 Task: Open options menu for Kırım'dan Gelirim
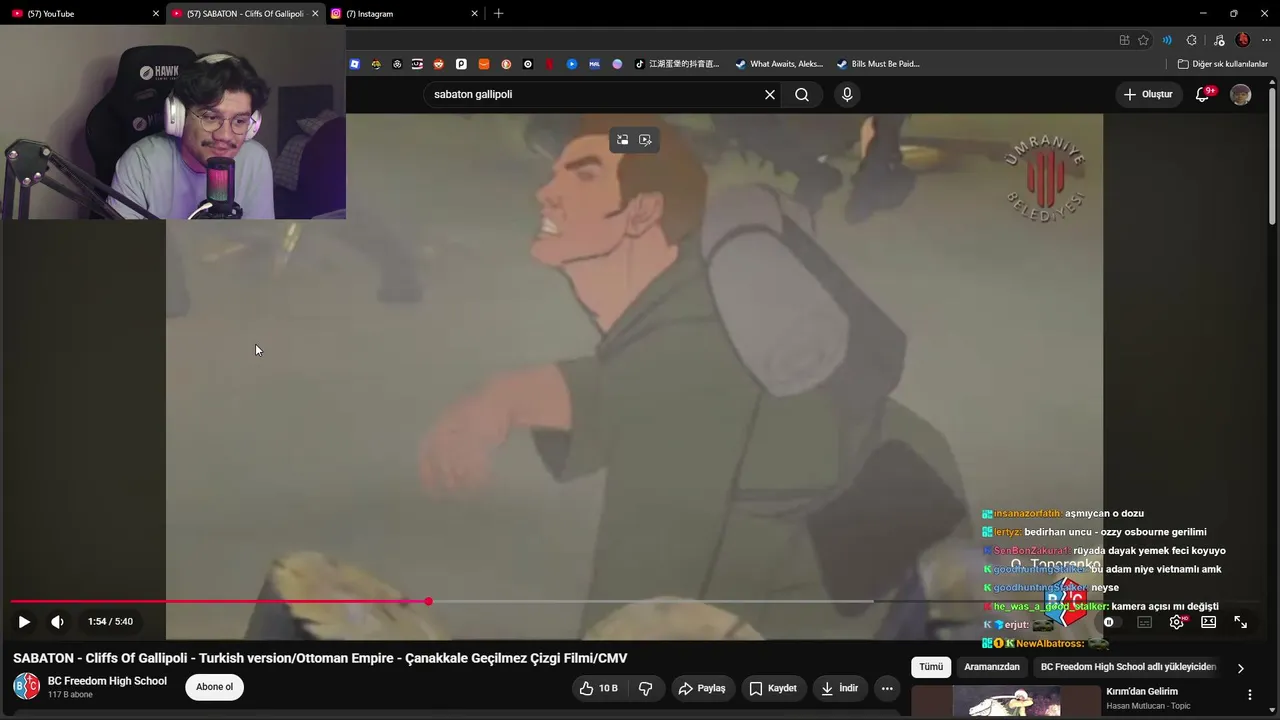(x=1249, y=695)
